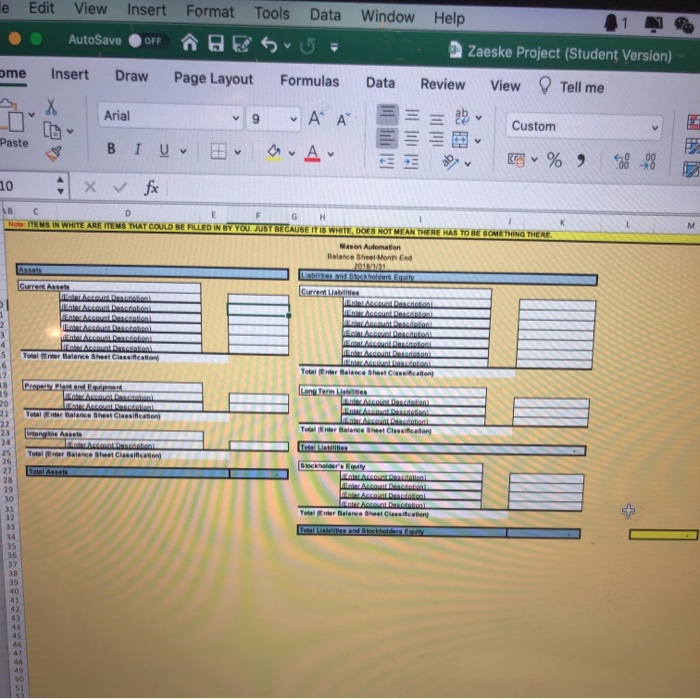Switch to the Draw ribbon tab
Screen dimensions: 700x699
point(131,76)
